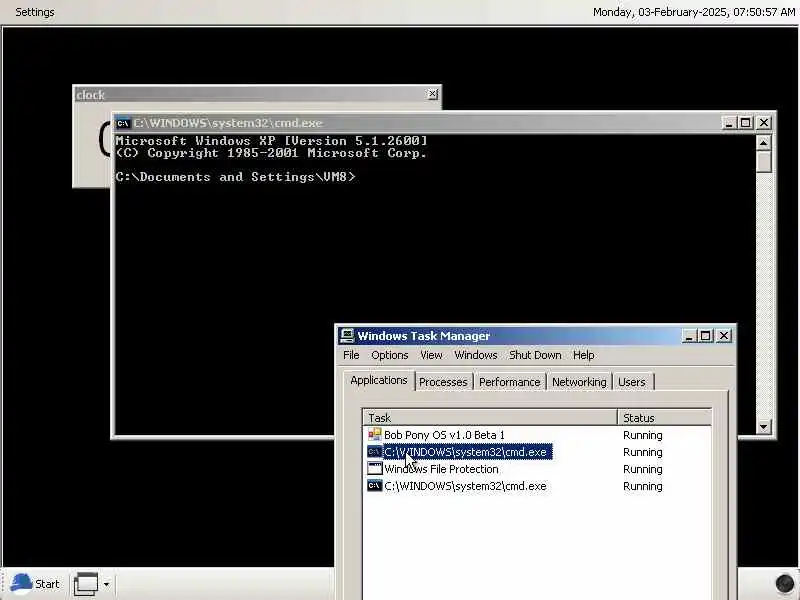Expand the dropdown arrow beside the window switcher

pyautogui.click(x=106, y=584)
